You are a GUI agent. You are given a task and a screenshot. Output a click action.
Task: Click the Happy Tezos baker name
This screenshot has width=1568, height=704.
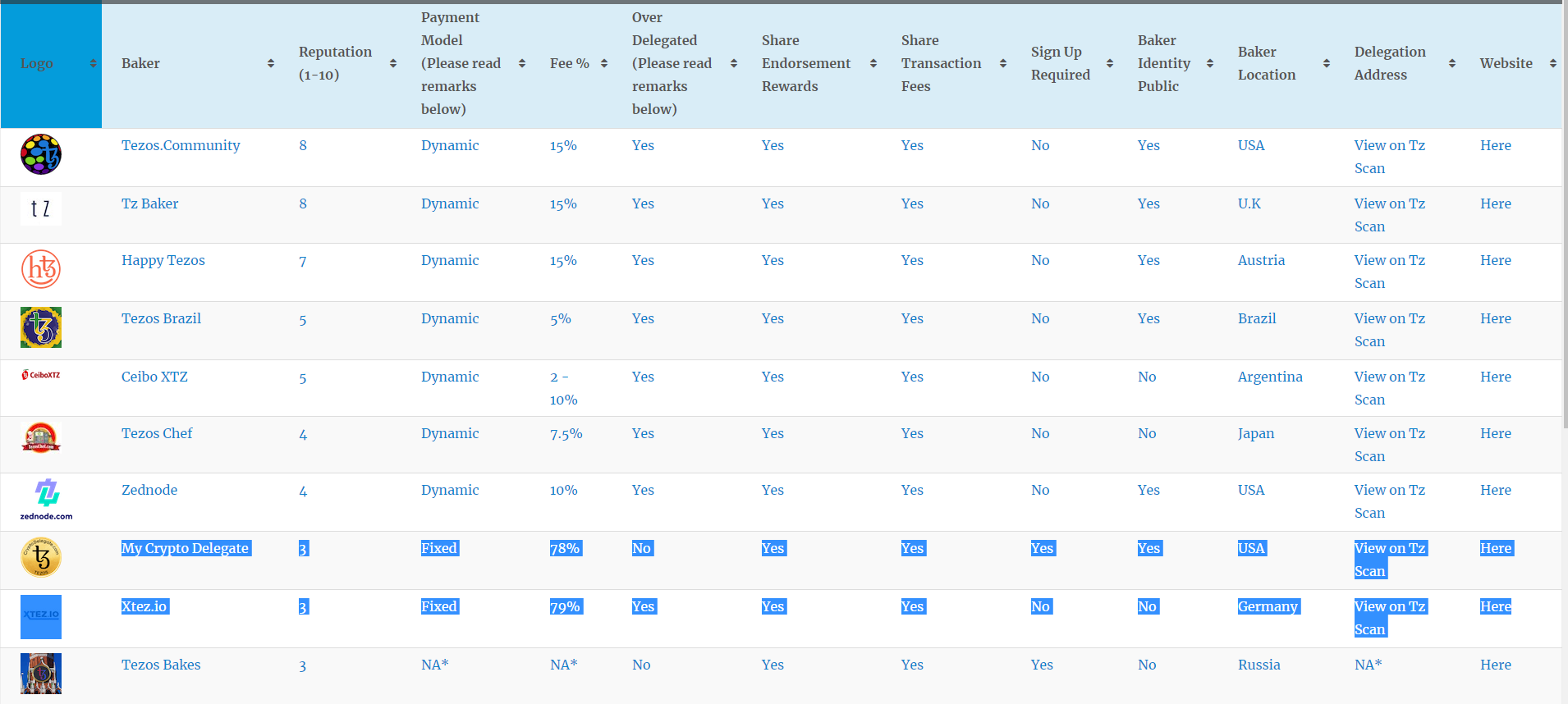163,260
